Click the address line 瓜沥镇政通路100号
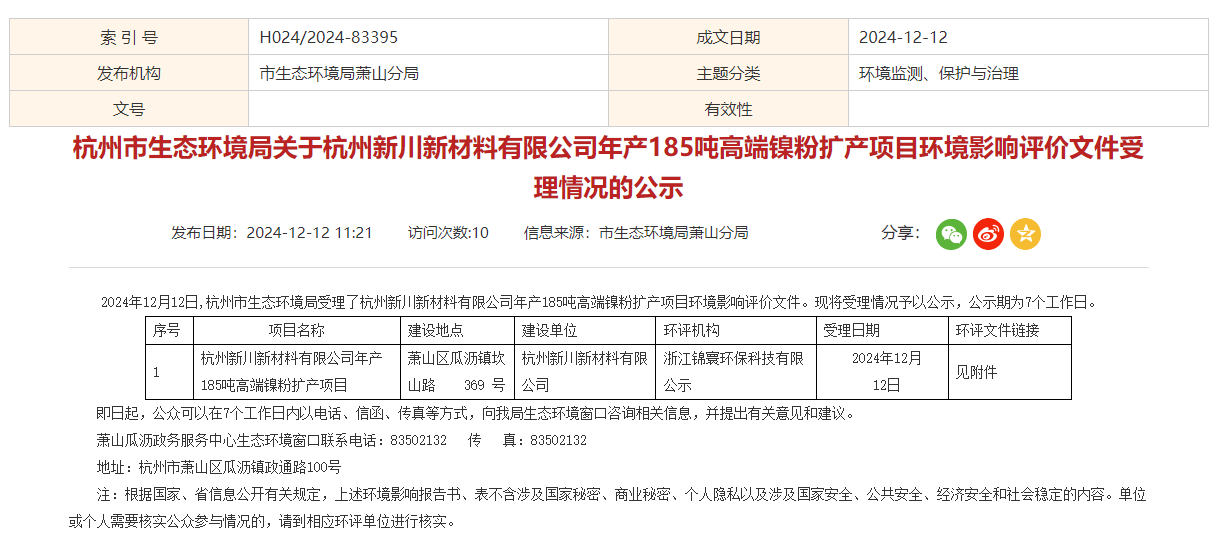Viewport: 1219px width, 533px height. [240, 467]
